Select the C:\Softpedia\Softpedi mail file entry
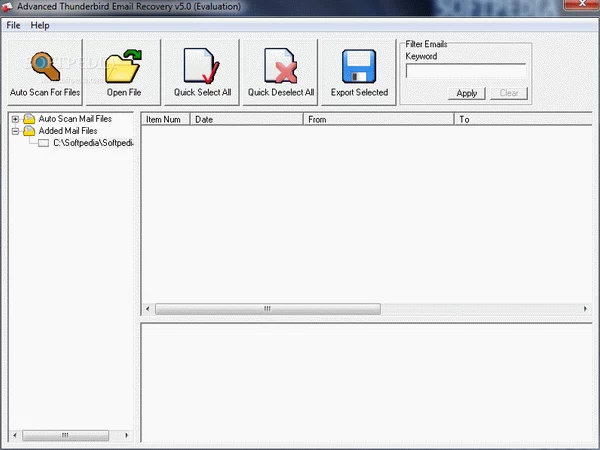 (x=93, y=143)
